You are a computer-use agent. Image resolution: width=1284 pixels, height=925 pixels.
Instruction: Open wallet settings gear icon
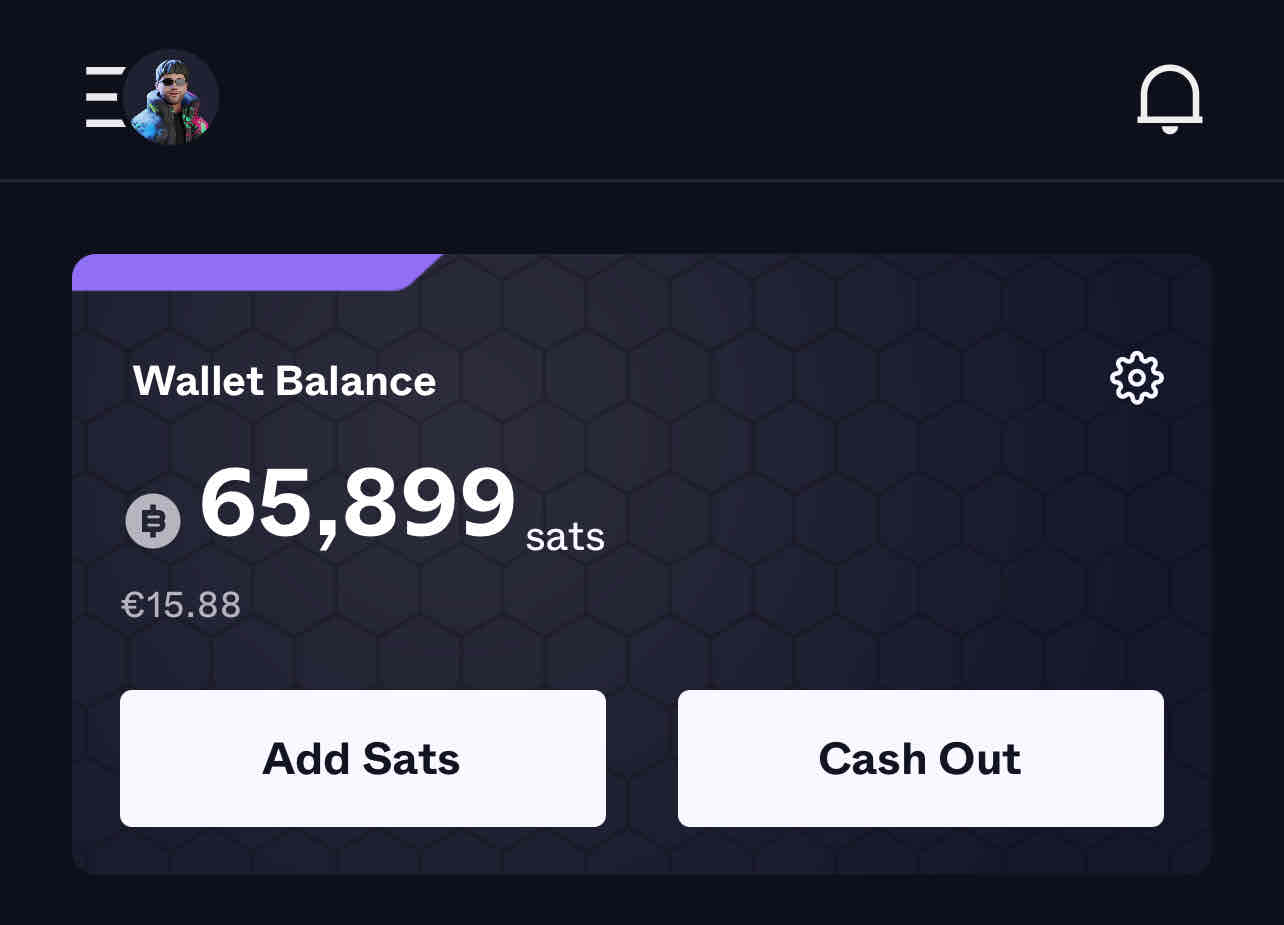click(1137, 378)
